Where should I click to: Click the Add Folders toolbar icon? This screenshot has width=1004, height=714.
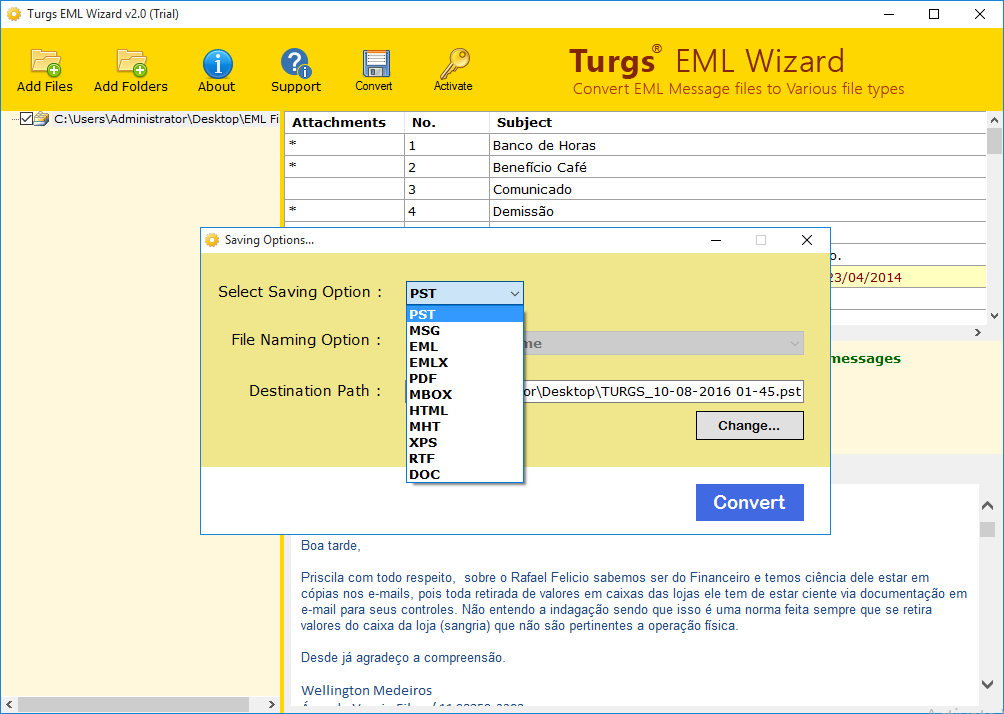[131, 62]
